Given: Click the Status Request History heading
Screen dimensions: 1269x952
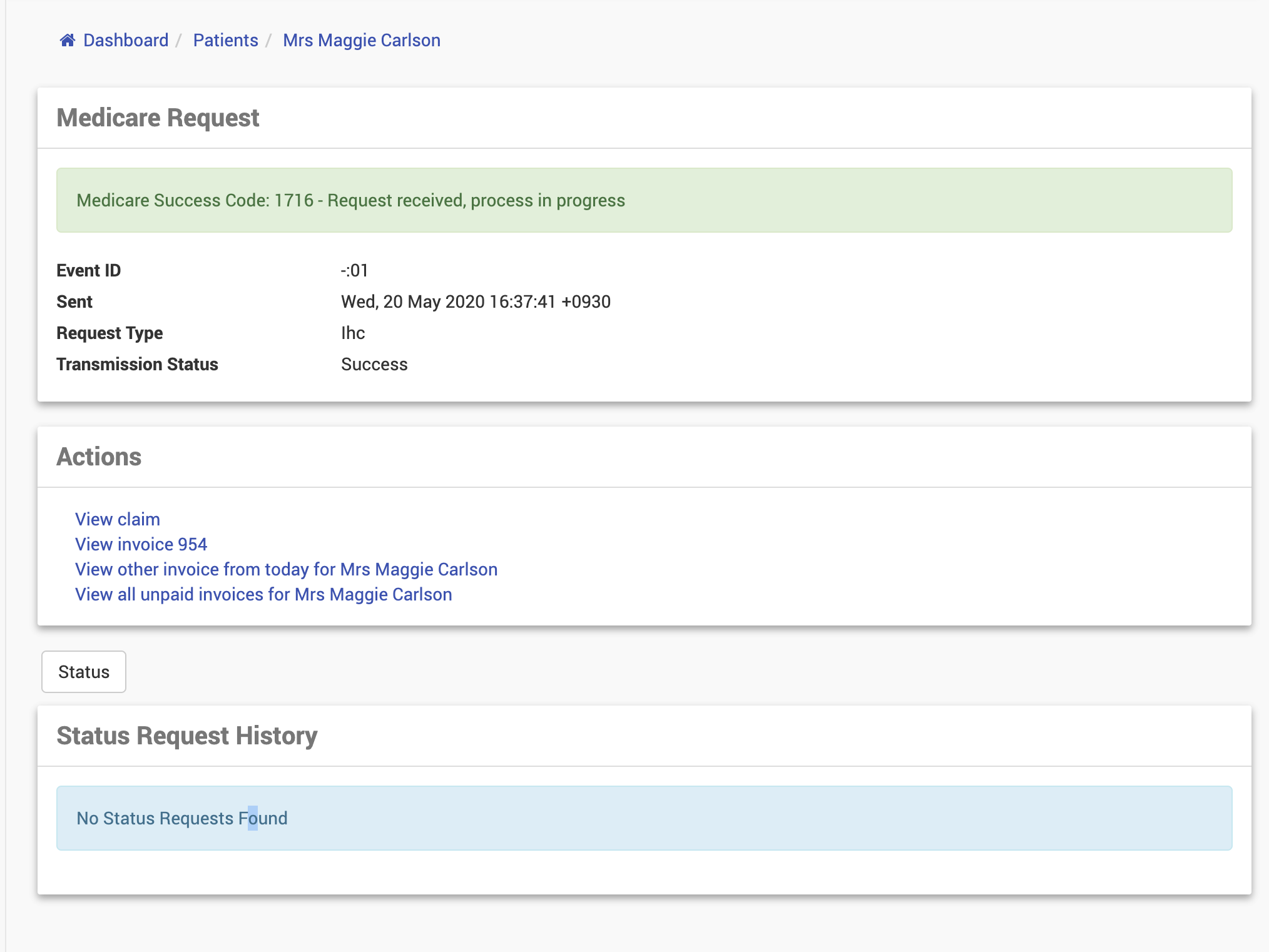Looking at the screenshot, I should tap(186, 736).
